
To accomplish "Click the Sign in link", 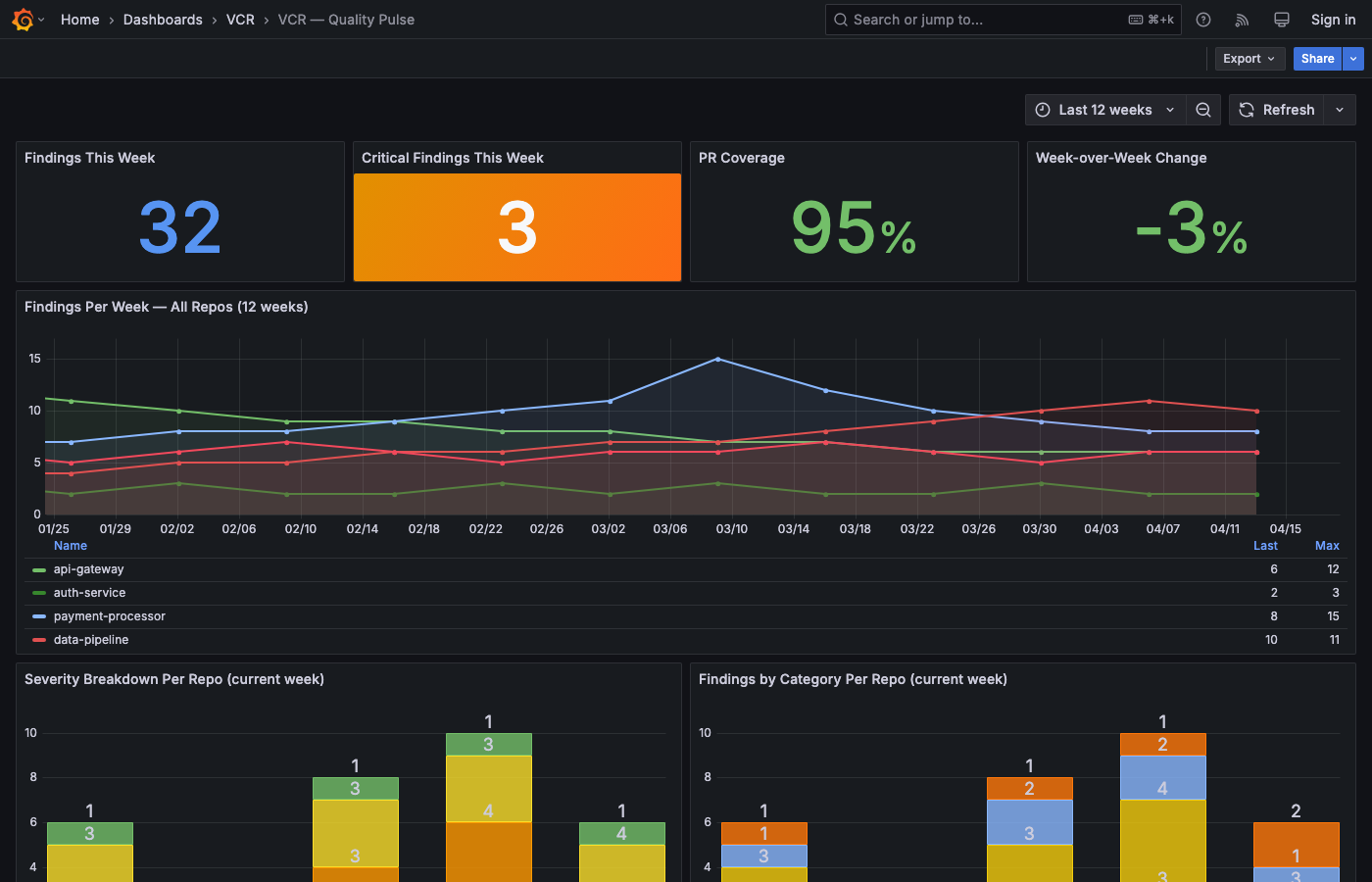I will click(1333, 20).
